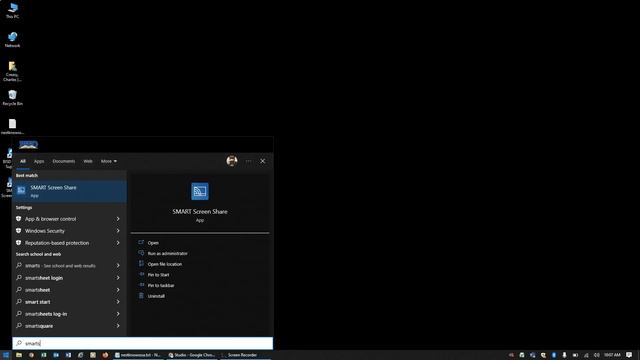Click magnifier icon next to smartsquare
This screenshot has height=360, width=640.
tap(19, 326)
